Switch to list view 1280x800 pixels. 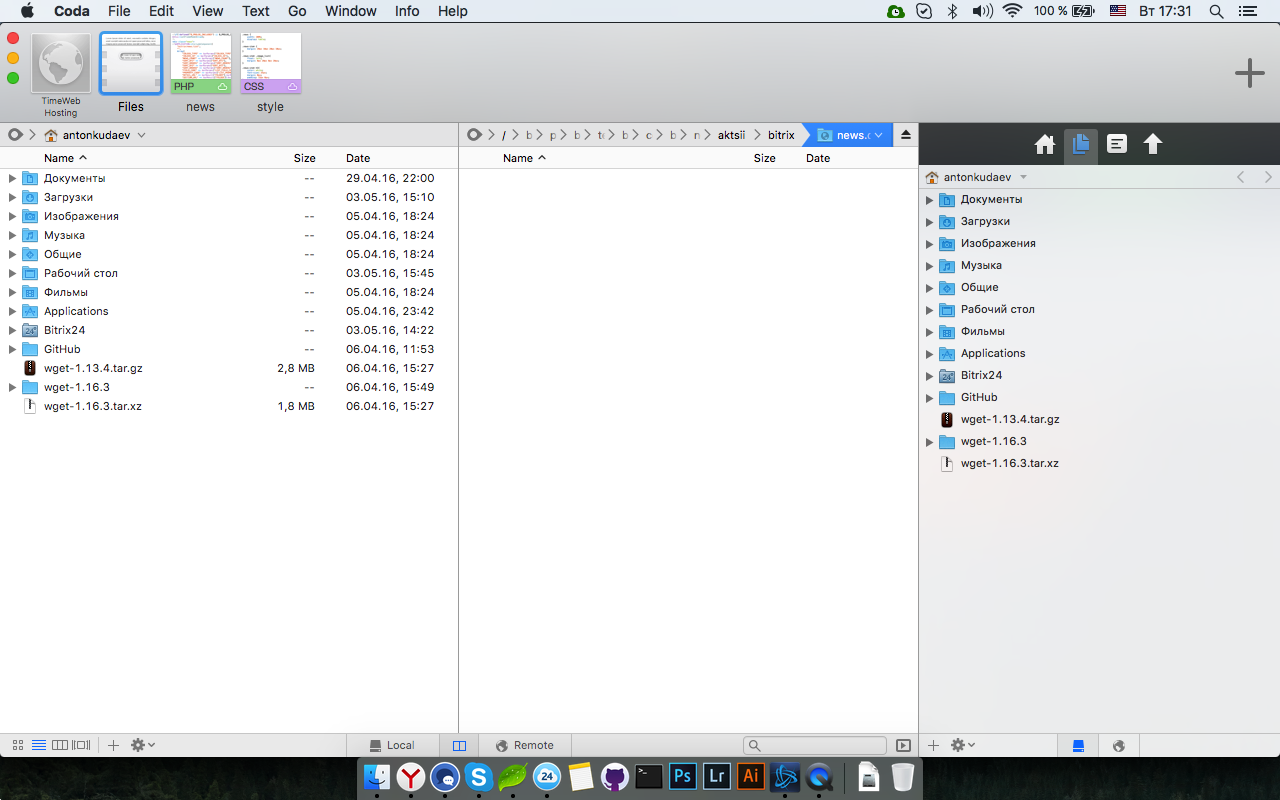(x=39, y=745)
